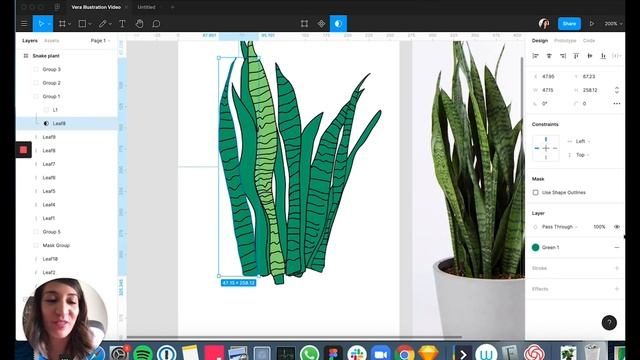Click the Align vertical centers icon

point(589,56)
